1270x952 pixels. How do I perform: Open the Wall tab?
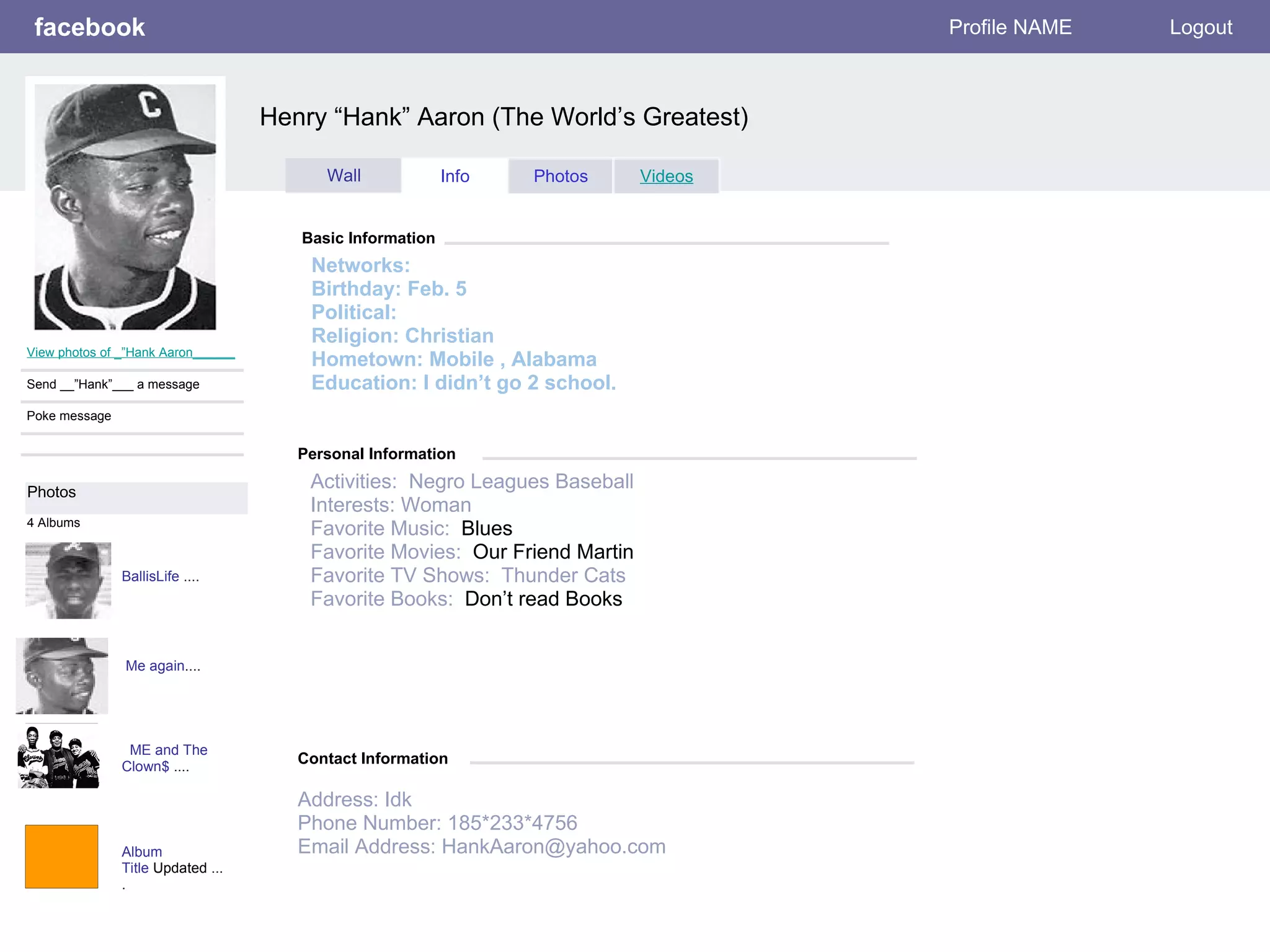click(x=344, y=176)
